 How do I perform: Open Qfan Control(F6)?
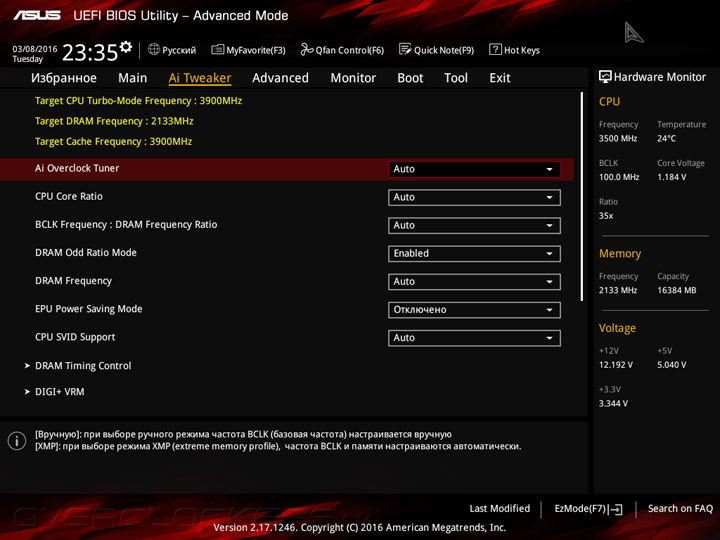[x=342, y=50]
